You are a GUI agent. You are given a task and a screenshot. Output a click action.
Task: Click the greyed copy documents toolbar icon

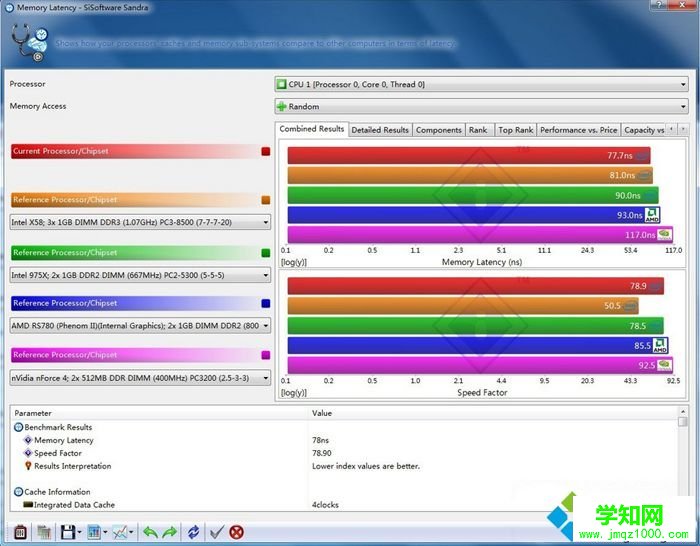click(44, 532)
